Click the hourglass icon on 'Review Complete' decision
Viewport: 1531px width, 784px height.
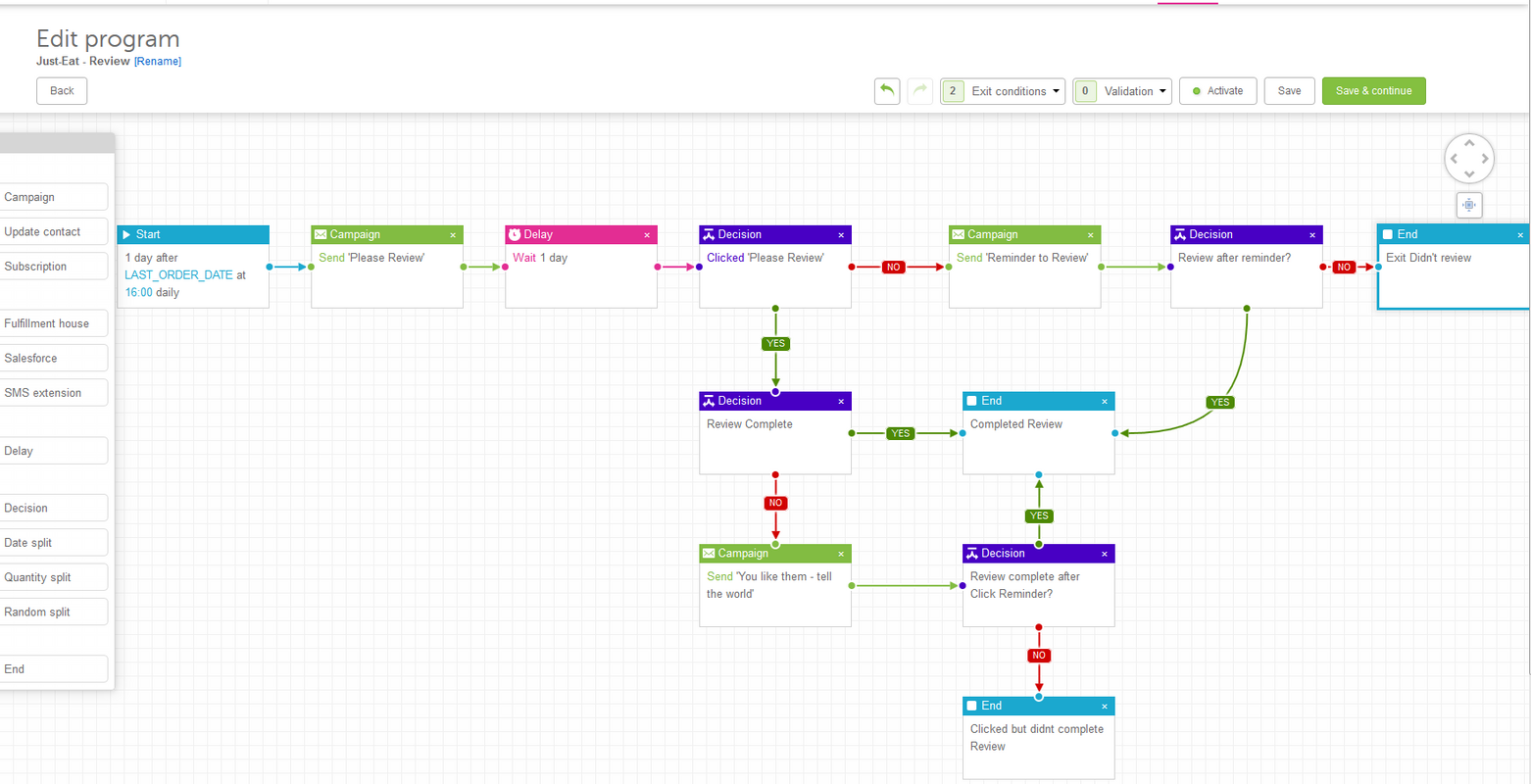pos(709,400)
